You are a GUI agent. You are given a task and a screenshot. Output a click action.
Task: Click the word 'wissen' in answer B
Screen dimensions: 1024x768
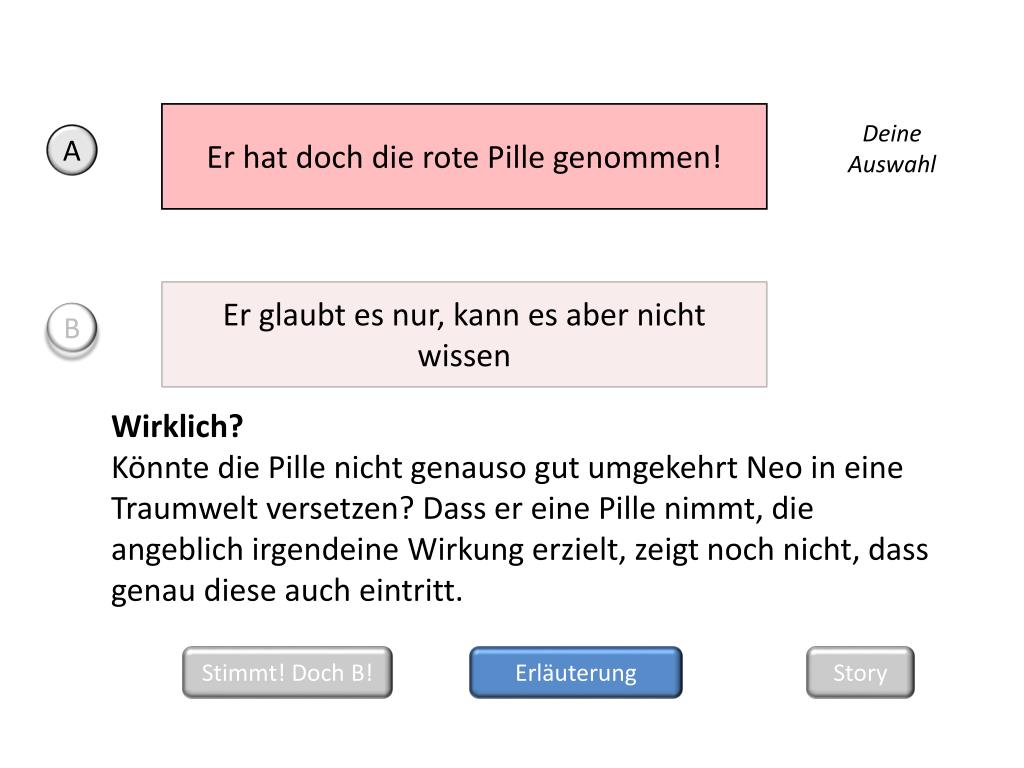(x=464, y=356)
